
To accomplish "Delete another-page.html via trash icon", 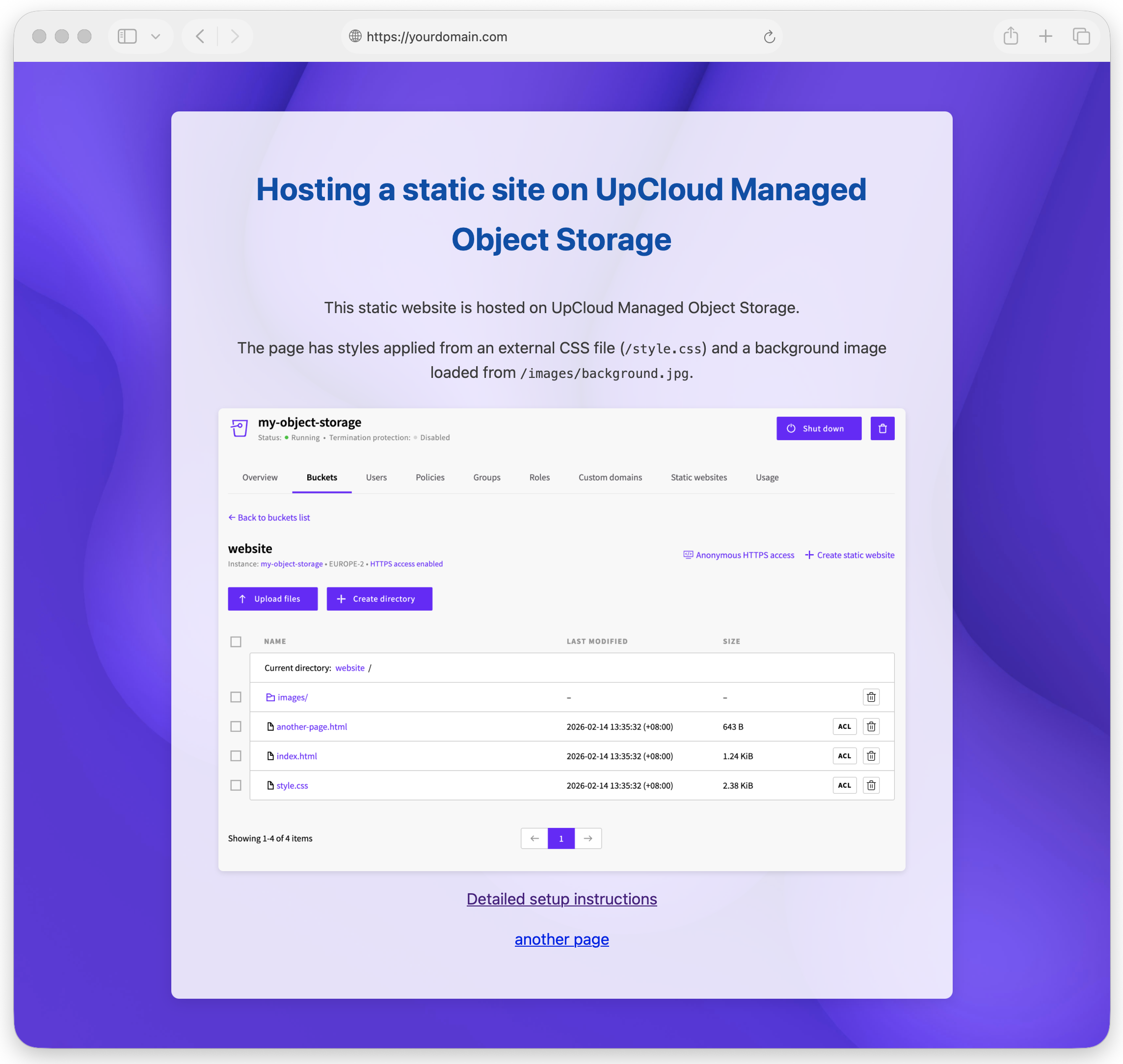I will click(871, 726).
